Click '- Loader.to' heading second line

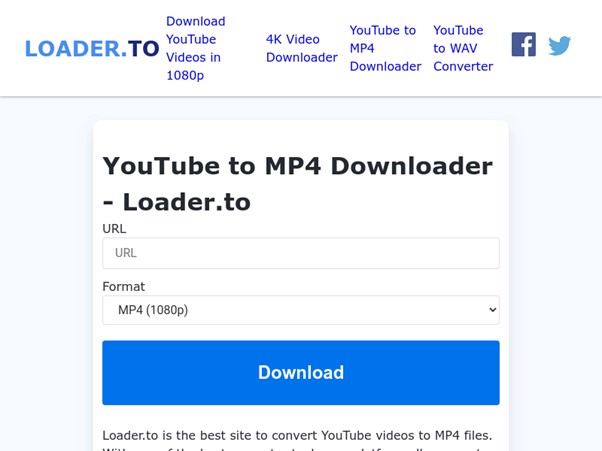(177, 202)
